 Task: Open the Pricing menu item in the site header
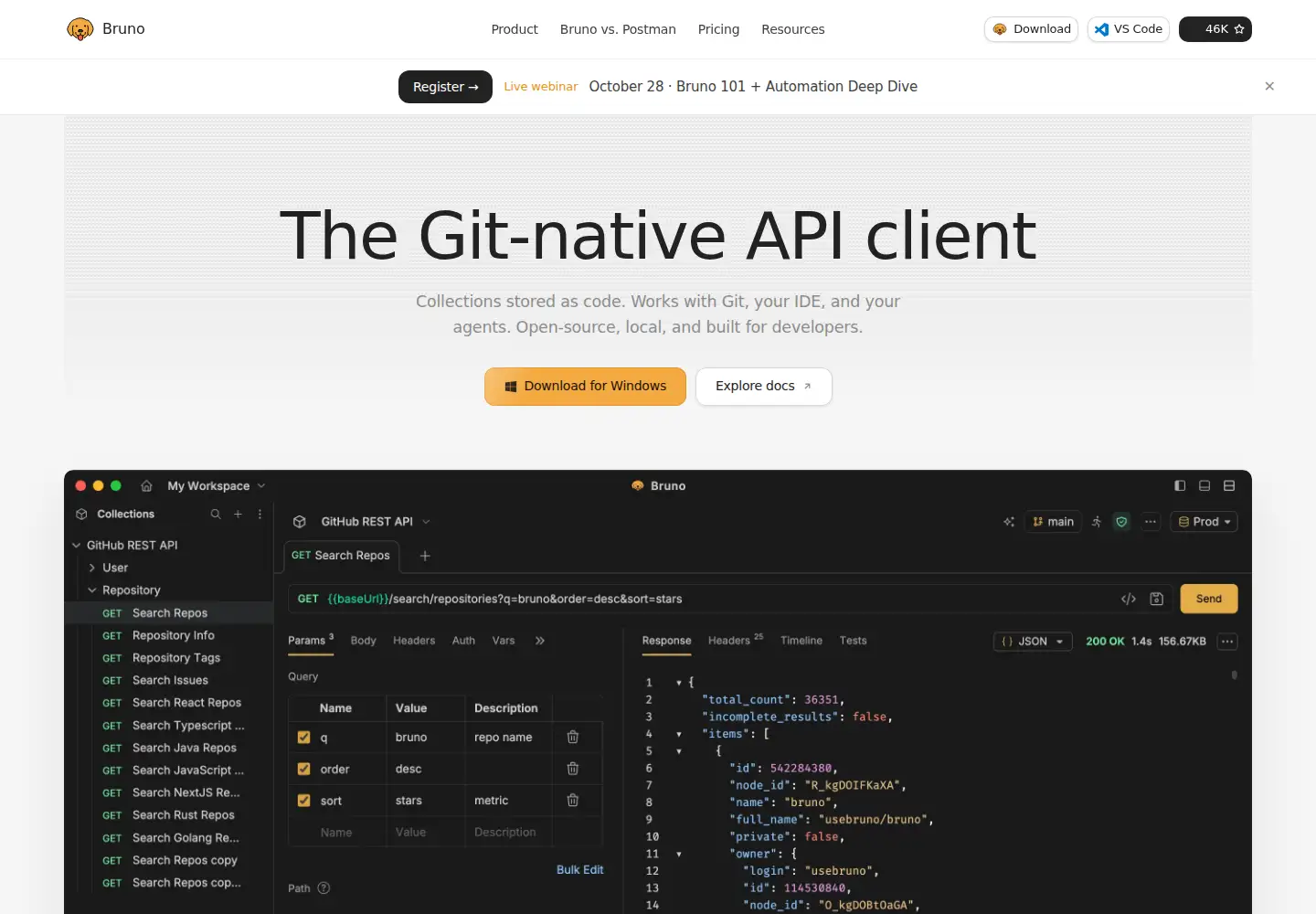click(x=718, y=29)
